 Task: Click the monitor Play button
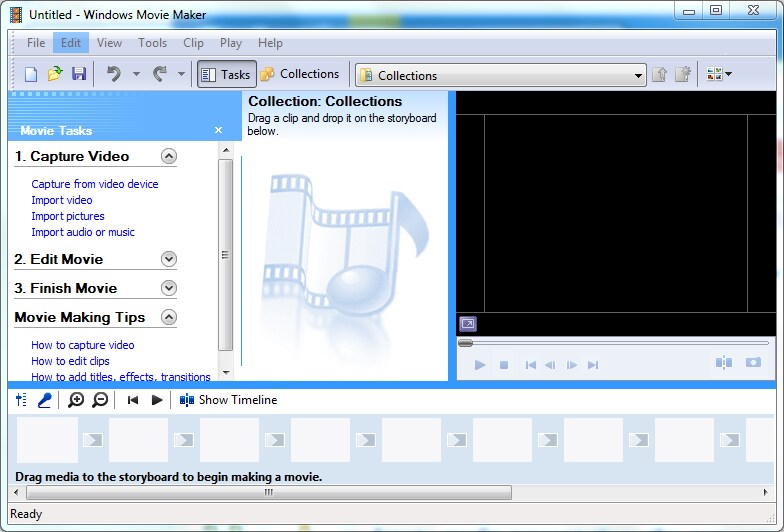tap(480, 365)
